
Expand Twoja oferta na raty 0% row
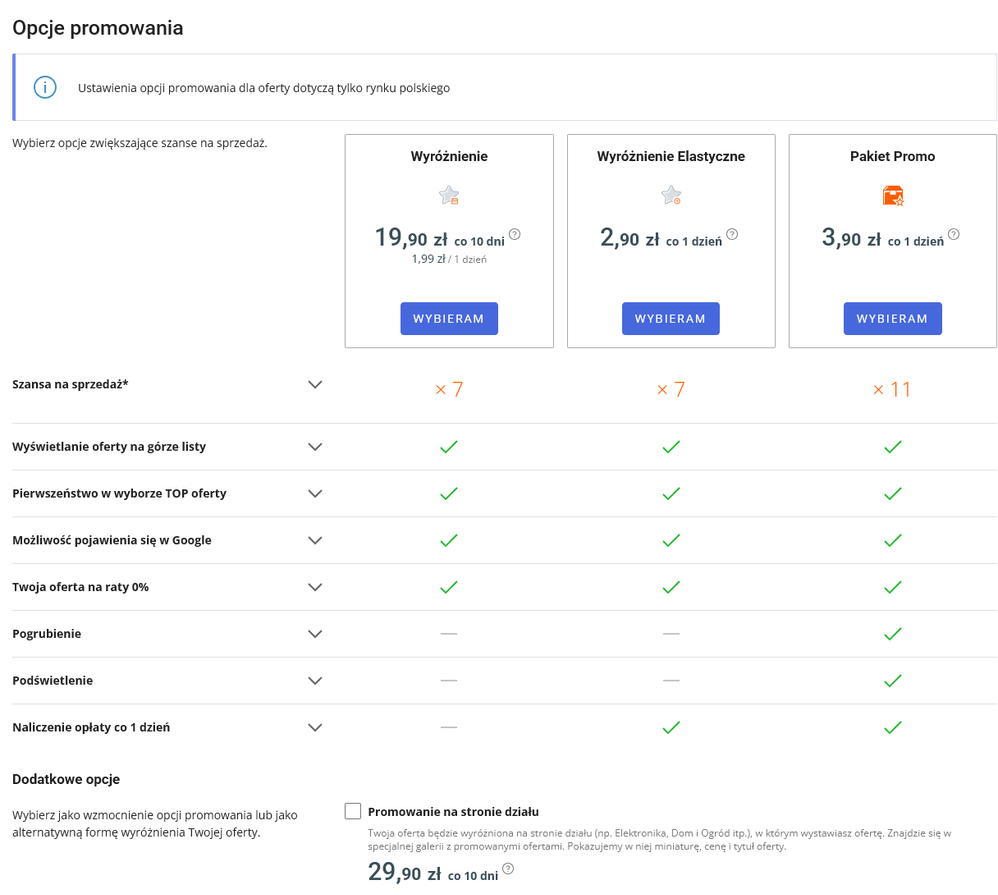click(315, 587)
